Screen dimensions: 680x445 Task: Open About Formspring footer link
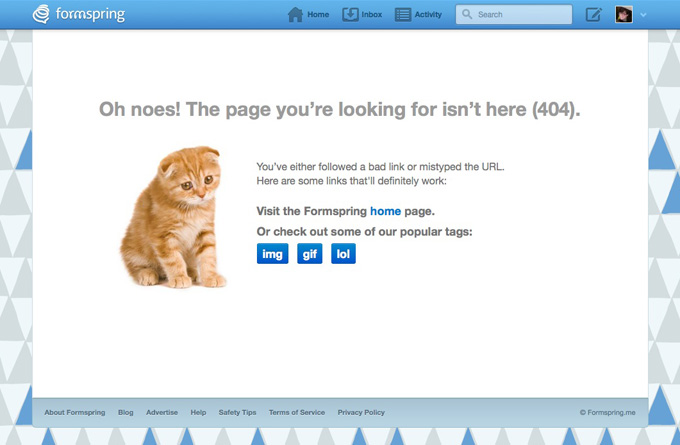[x=75, y=412]
